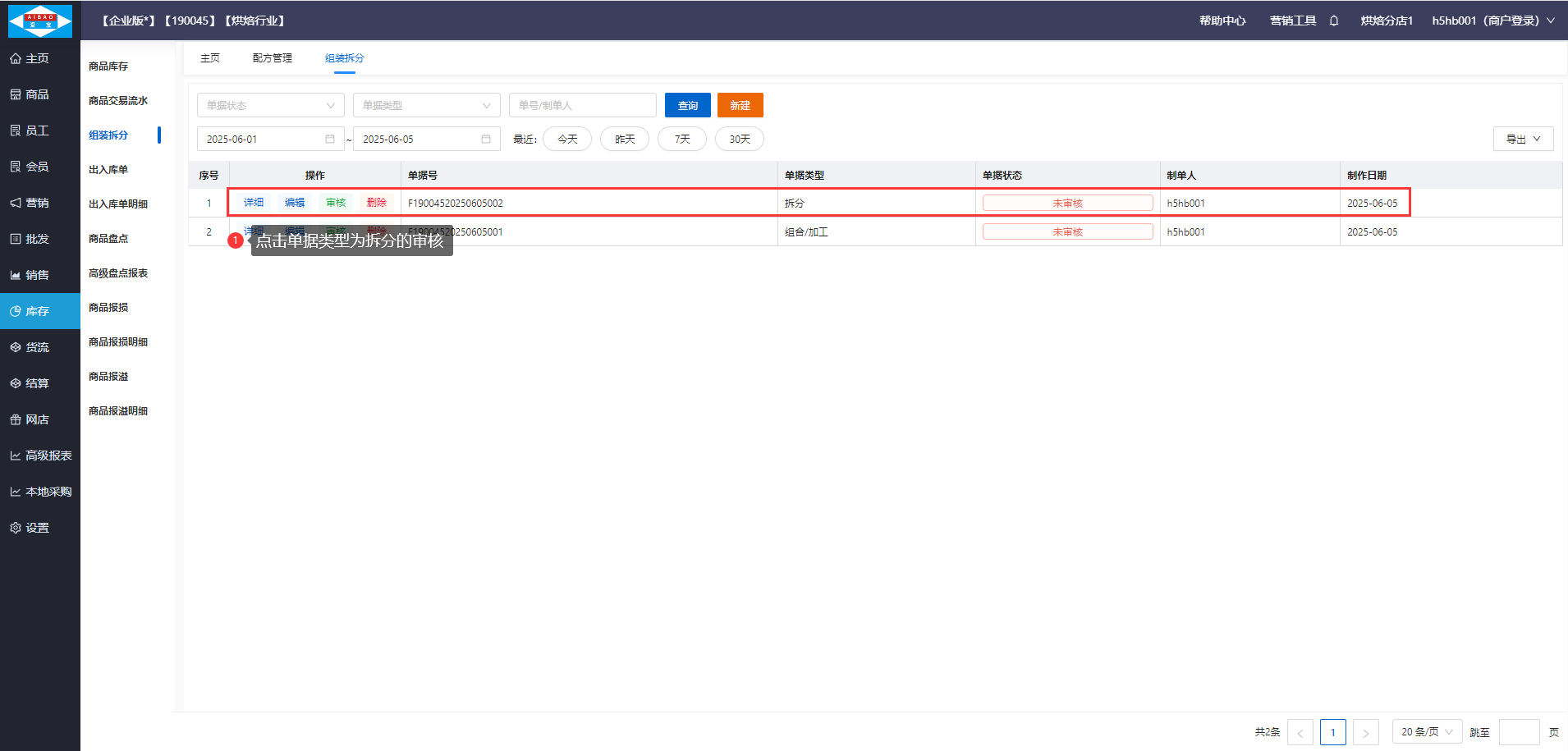This screenshot has width=1568, height=751.
Task: Open the 设置 settings sidebar section
Action: click(x=37, y=528)
